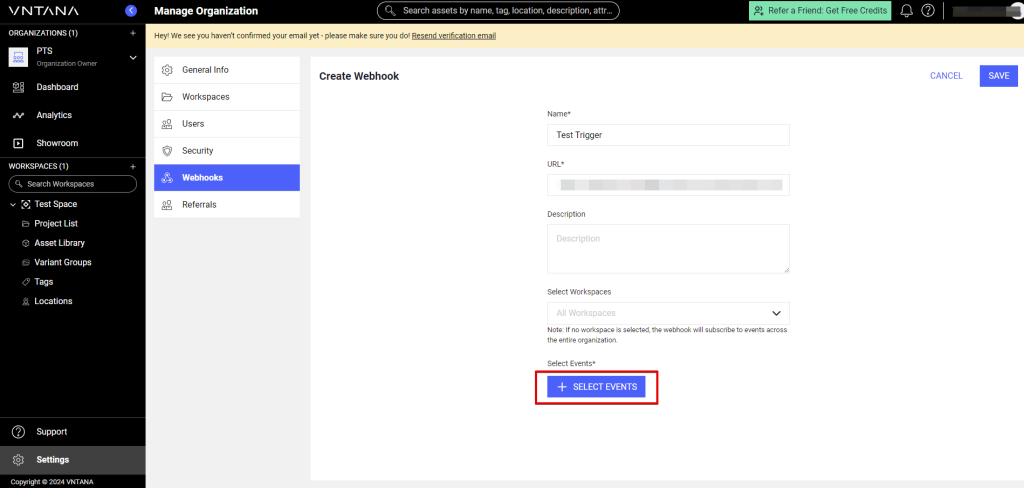The height and width of the screenshot is (488, 1024).
Task: Add workspace with plus icon
Action: coord(133,166)
